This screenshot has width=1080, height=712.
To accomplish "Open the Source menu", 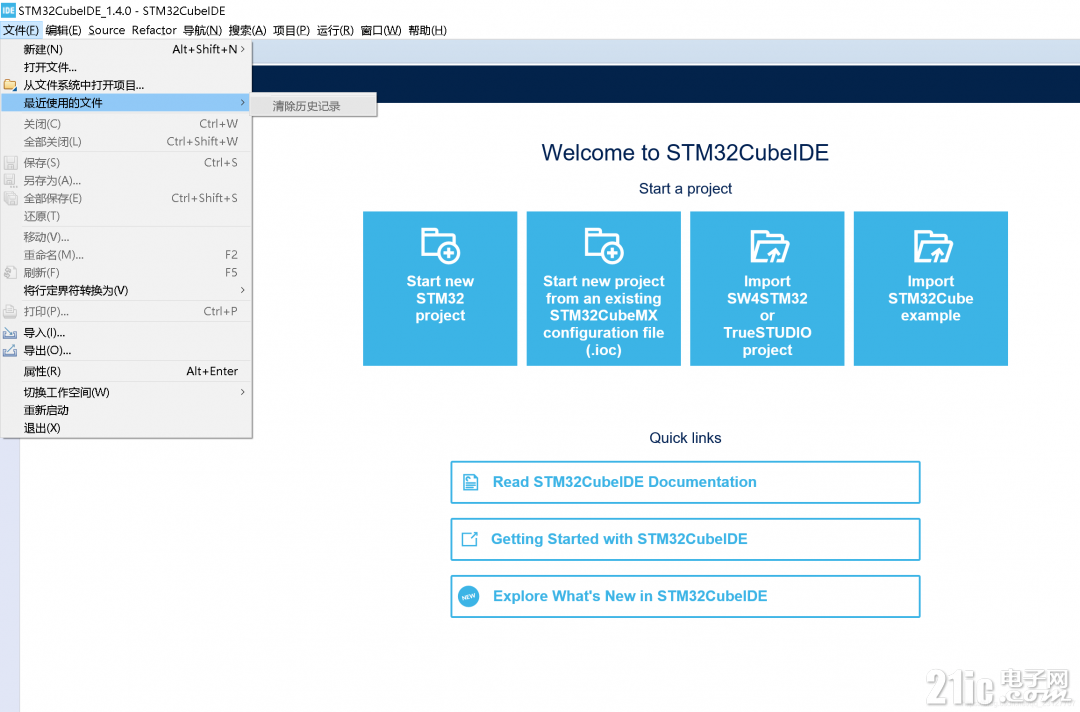I will click(x=107, y=30).
